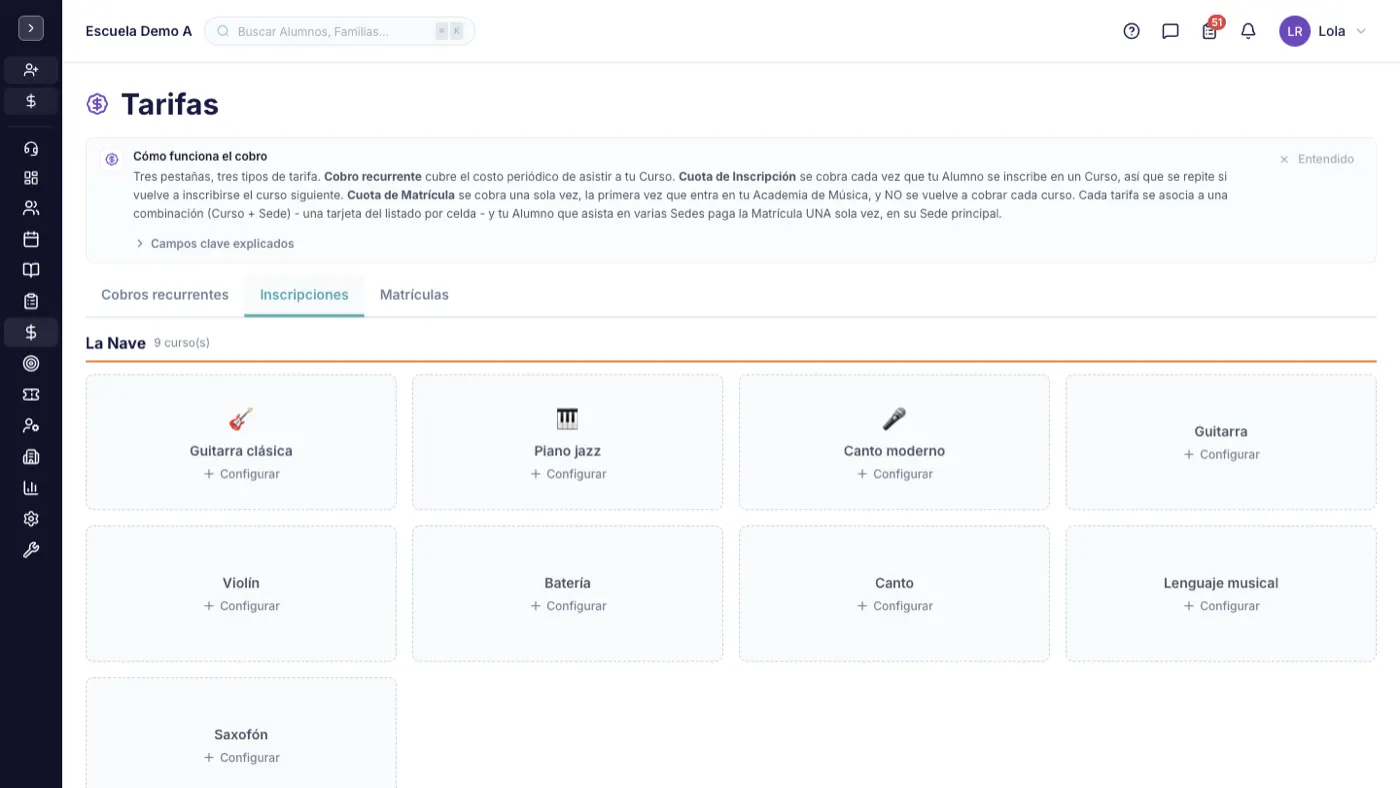Configure the Piano jazz fee
This screenshot has height=788, width=1400.
click(x=568, y=474)
